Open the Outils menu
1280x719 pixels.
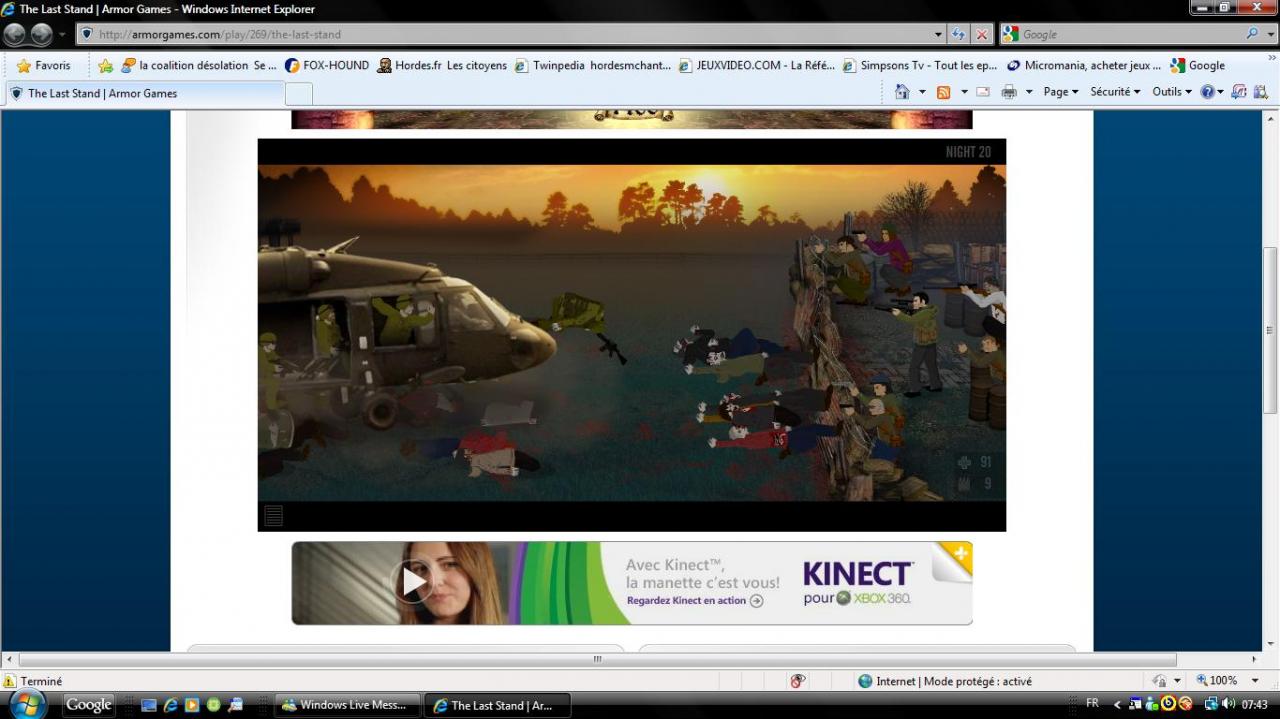[1172, 92]
